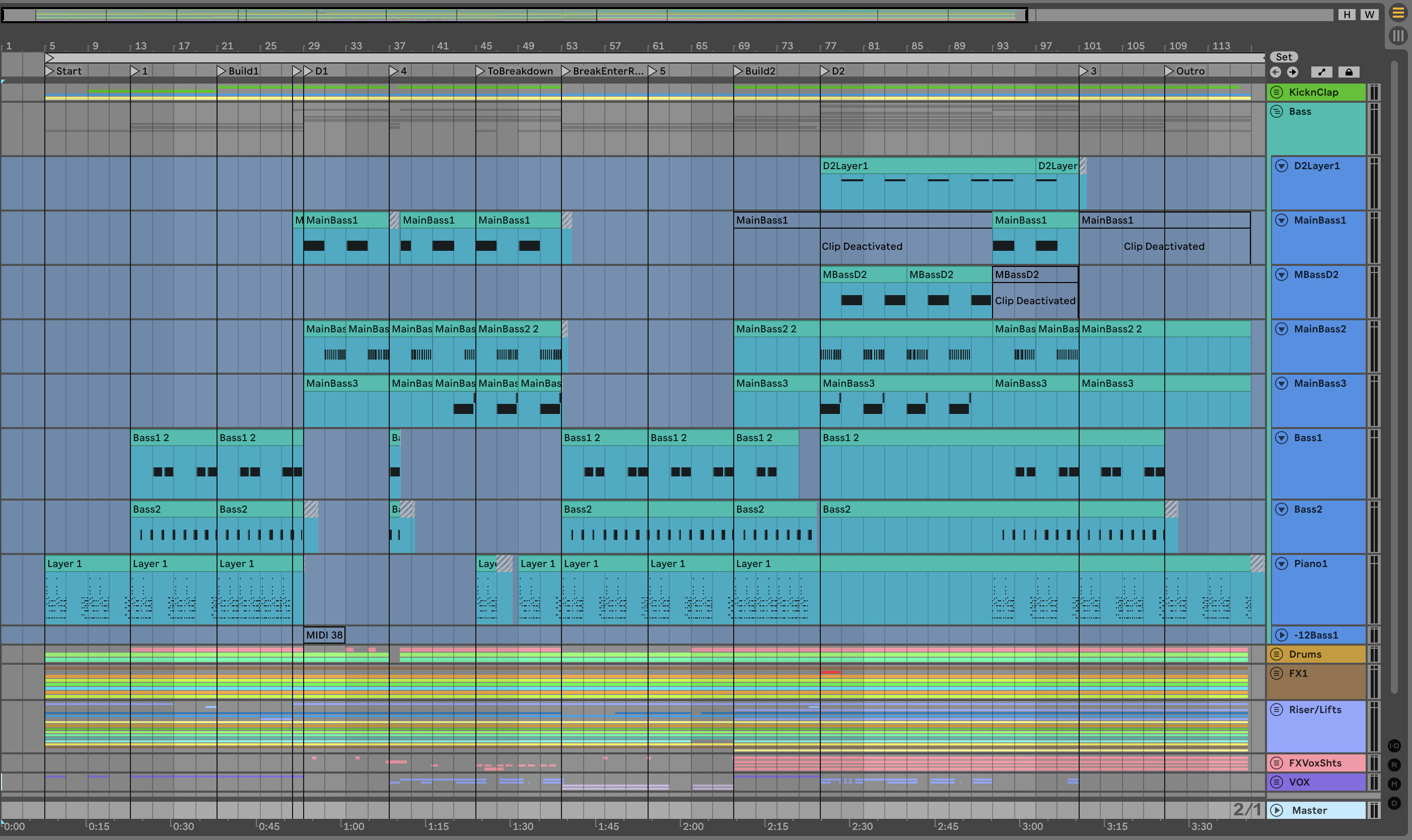Screen dimensions: 1412x840
Task: Switch to Session view with vertical-bars icon
Action: click(x=1397, y=36)
